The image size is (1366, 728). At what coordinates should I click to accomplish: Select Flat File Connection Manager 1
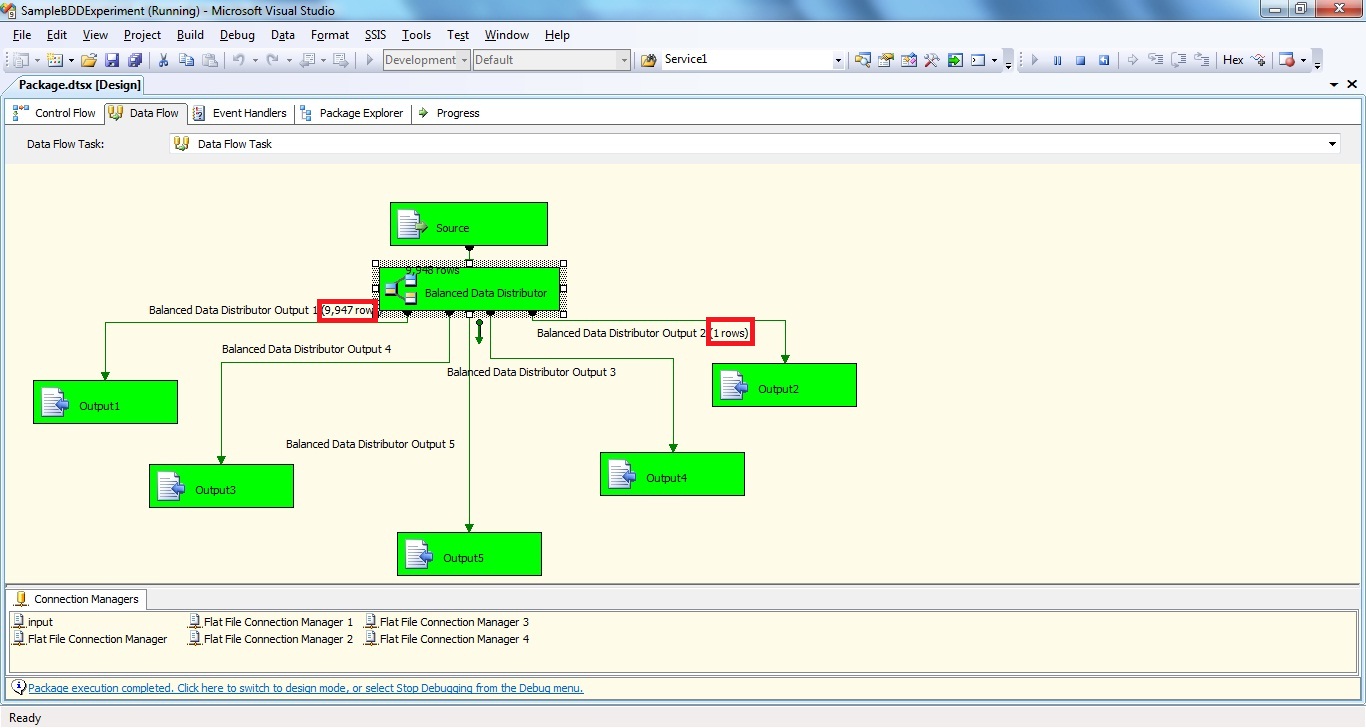coord(271,622)
